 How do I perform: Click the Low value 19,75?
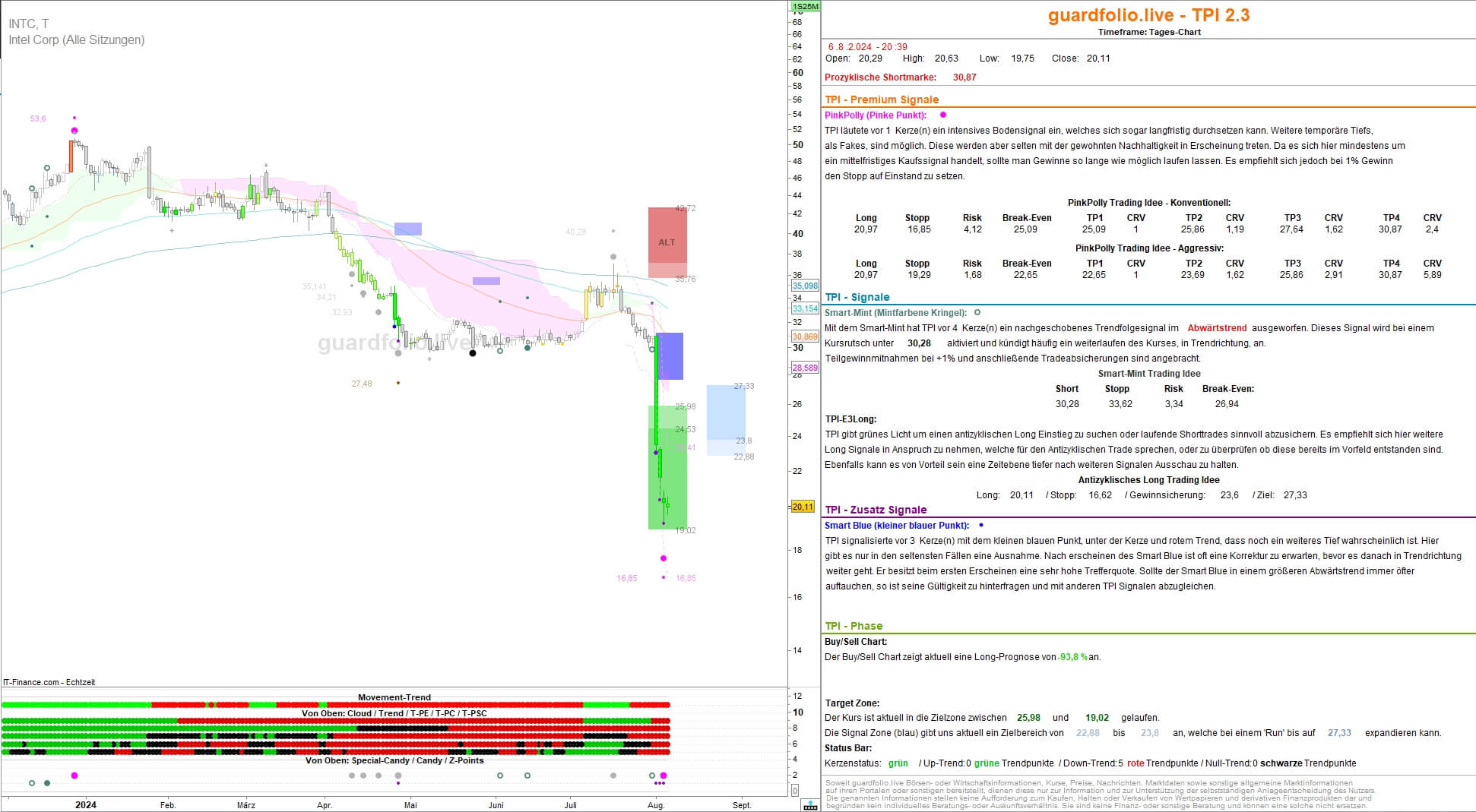(1022, 58)
